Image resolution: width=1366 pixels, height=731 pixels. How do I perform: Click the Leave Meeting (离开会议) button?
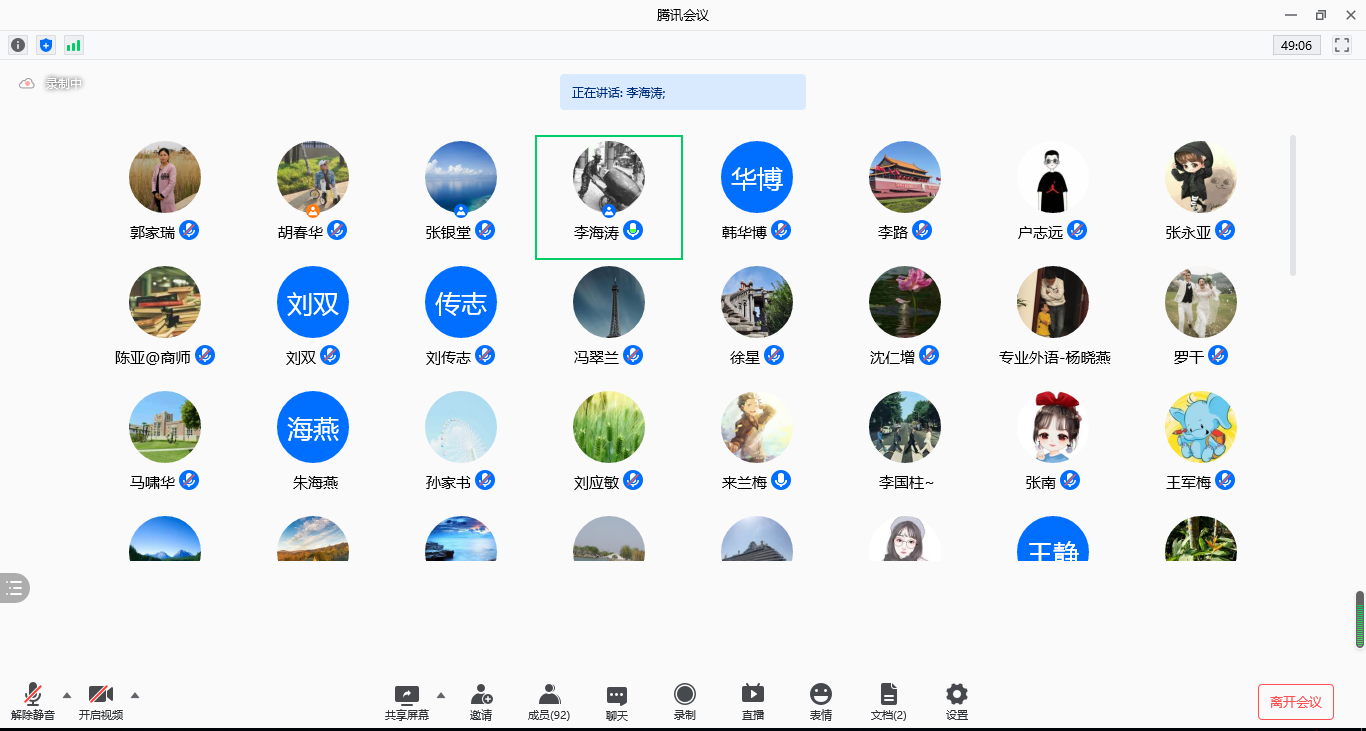tap(1296, 702)
